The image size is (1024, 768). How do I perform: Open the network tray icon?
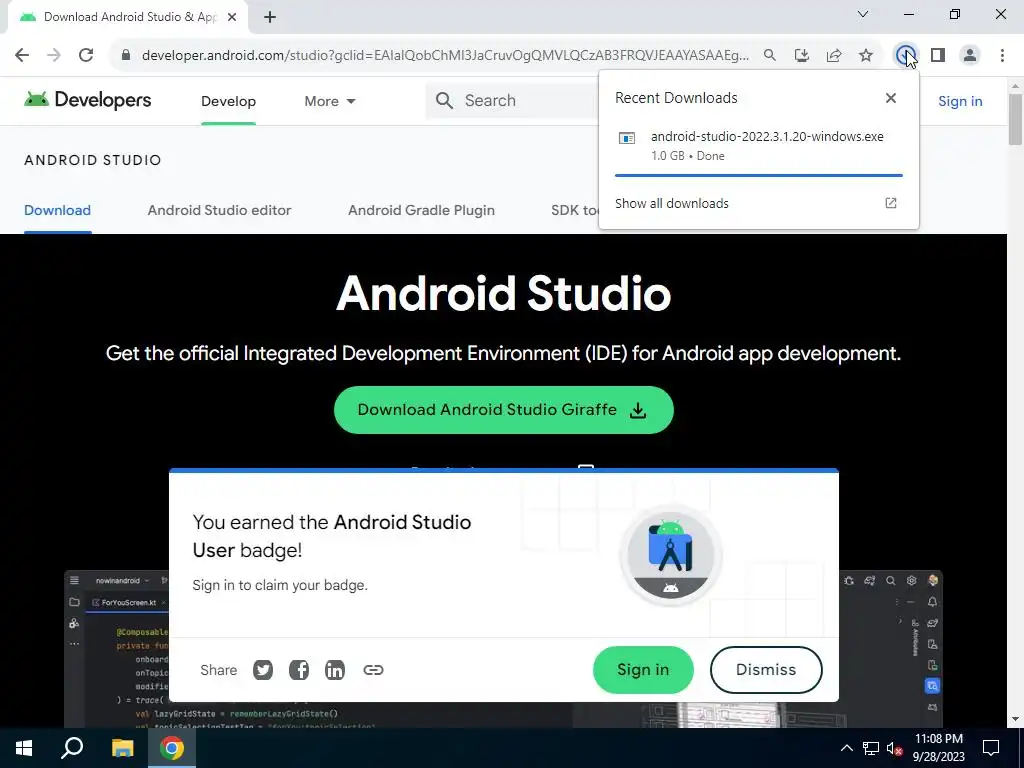click(871, 748)
